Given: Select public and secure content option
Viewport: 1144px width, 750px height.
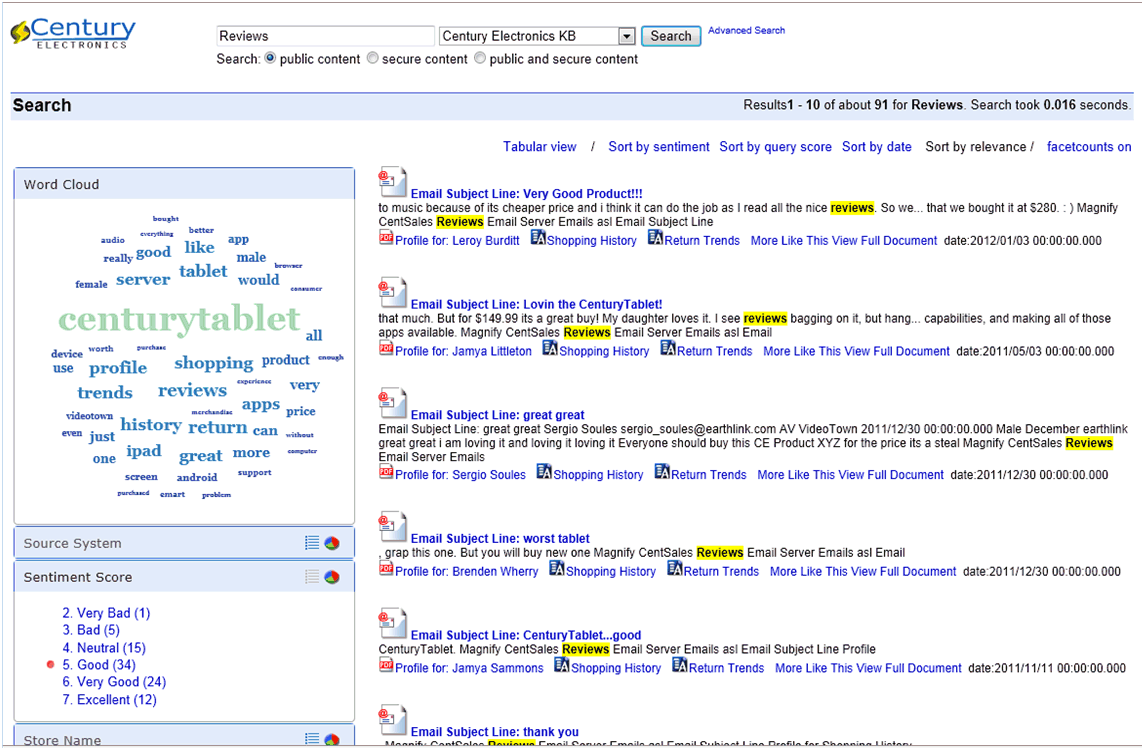Looking at the screenshot, I should [480, 58].
